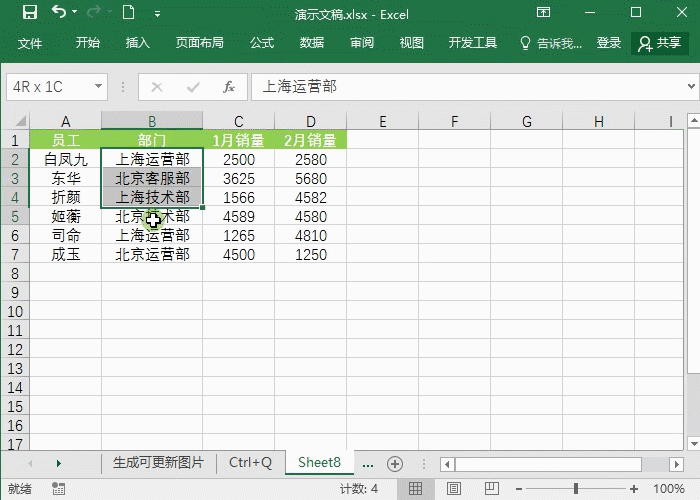Viewport: 700px width, 500px height.
Task: Select row 1 header
Action: 15,140
